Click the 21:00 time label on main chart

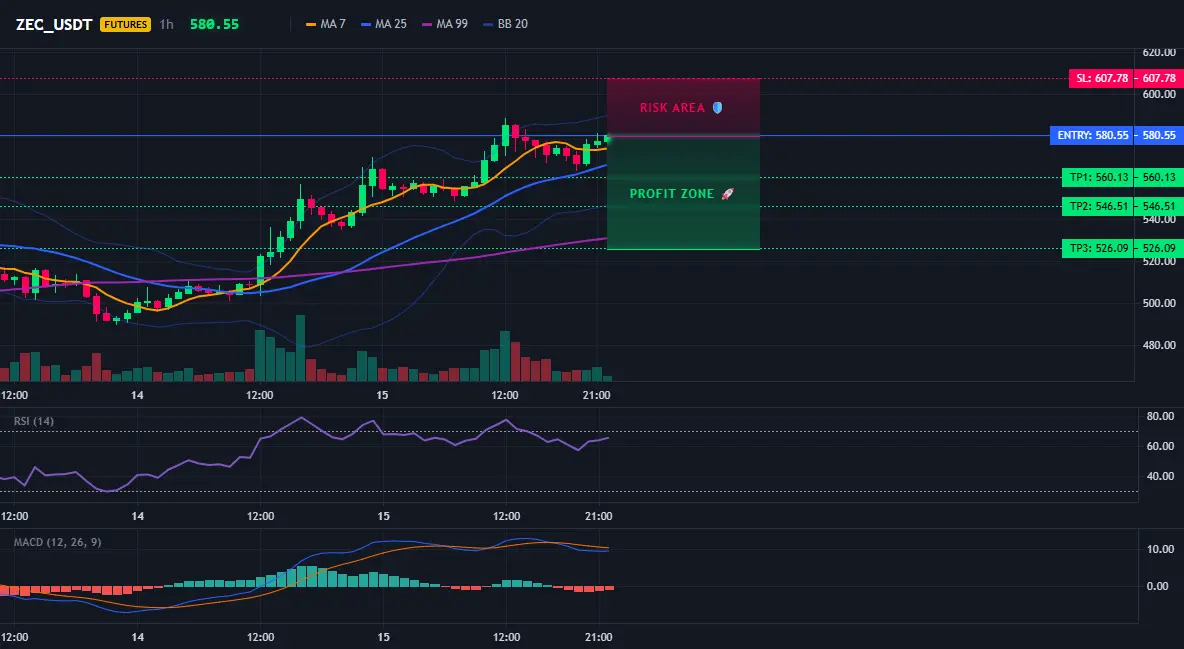(597, 395)
